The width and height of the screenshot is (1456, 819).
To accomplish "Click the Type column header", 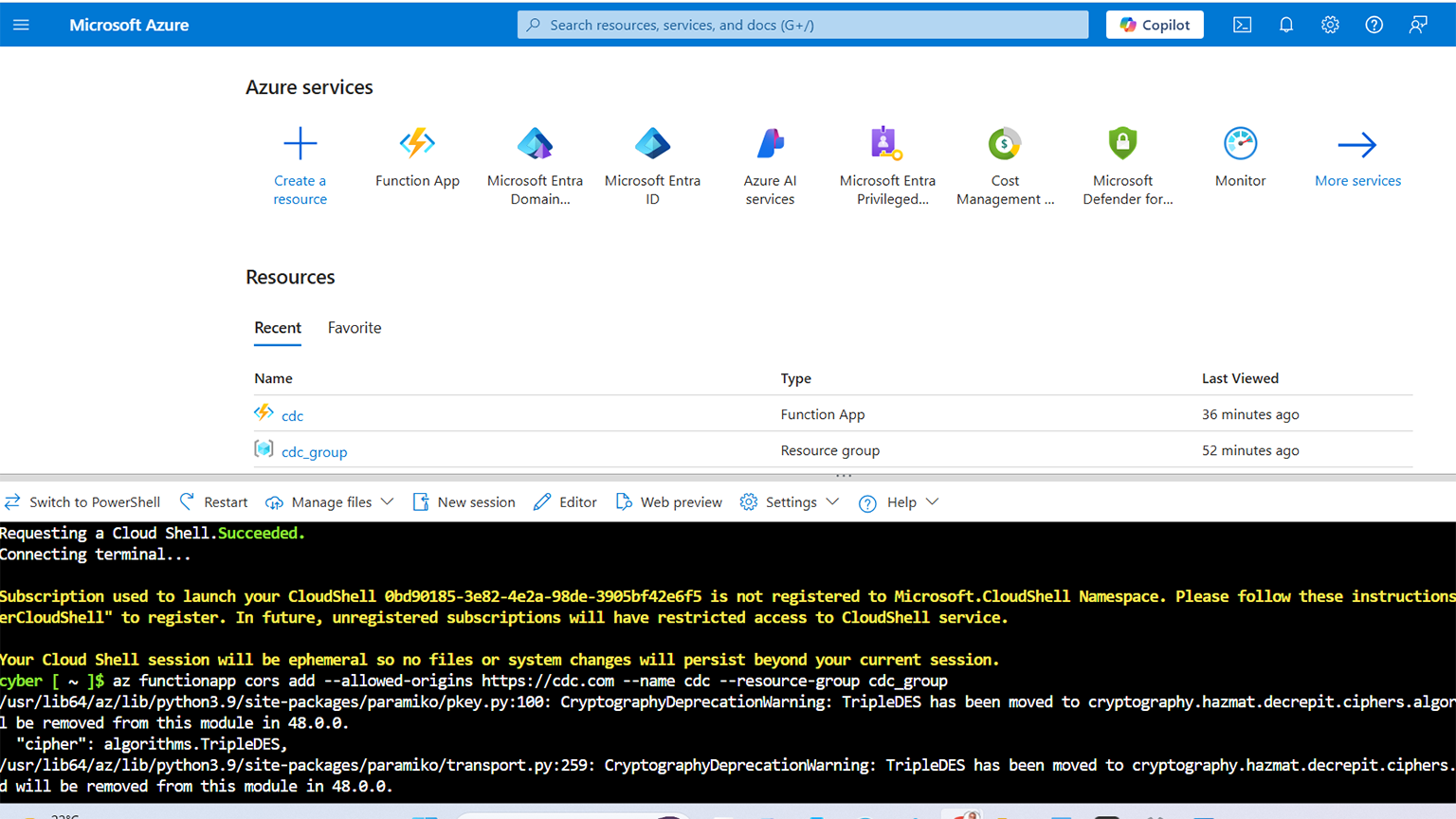I will (795, 378).
